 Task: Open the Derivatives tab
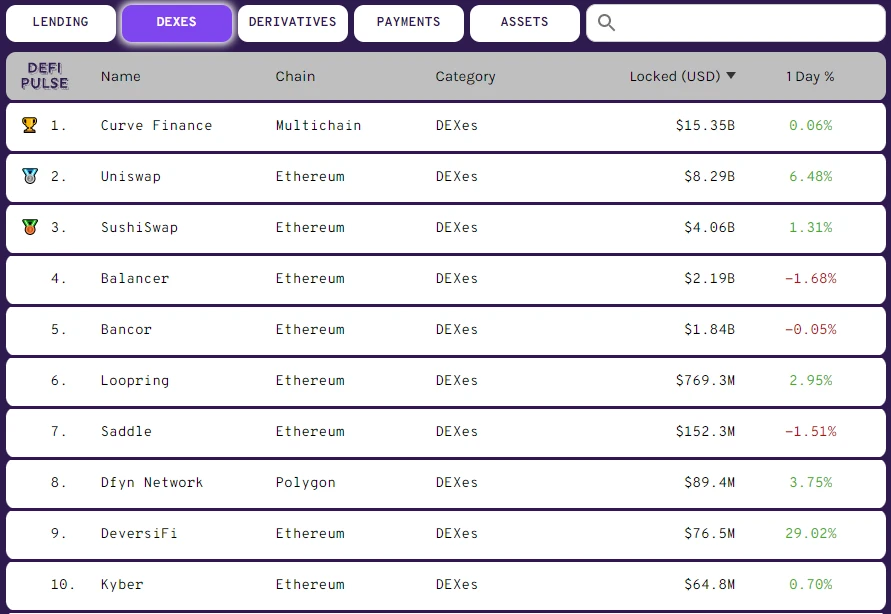(293, 23)
